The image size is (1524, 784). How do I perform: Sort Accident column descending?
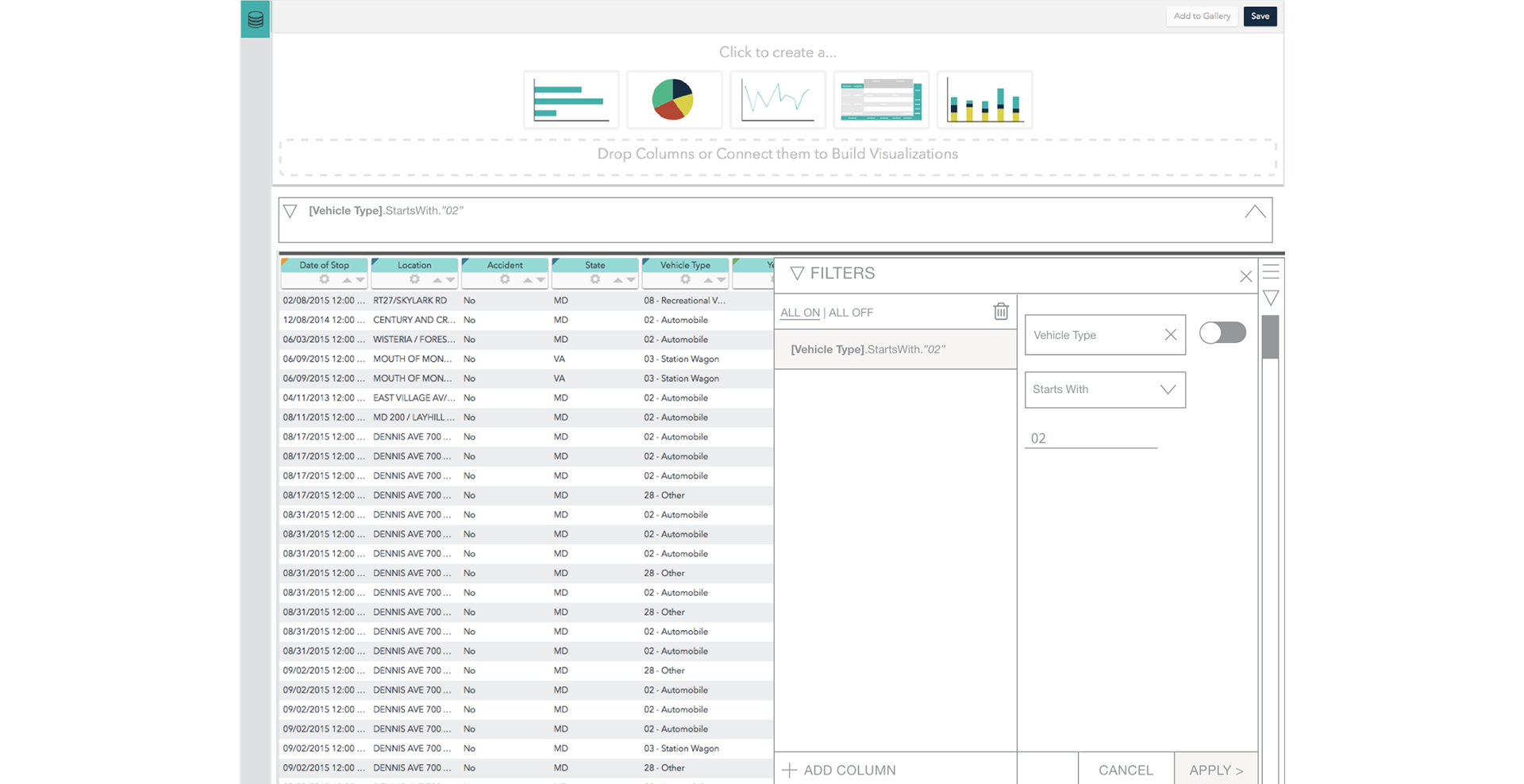pyautogui.click(x=541, y=280)
